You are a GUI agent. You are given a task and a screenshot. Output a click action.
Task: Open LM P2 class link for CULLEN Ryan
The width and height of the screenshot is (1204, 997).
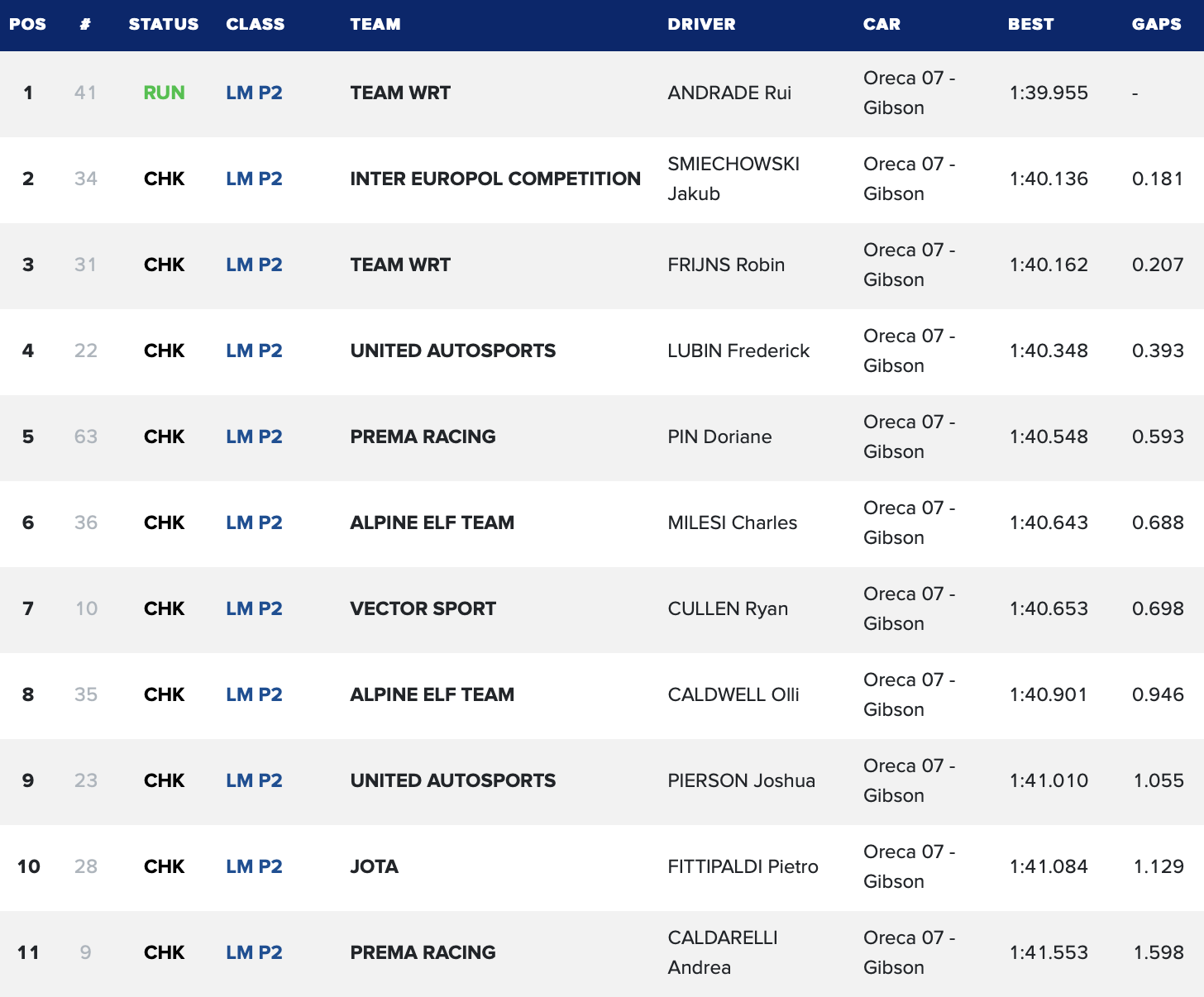255,608
